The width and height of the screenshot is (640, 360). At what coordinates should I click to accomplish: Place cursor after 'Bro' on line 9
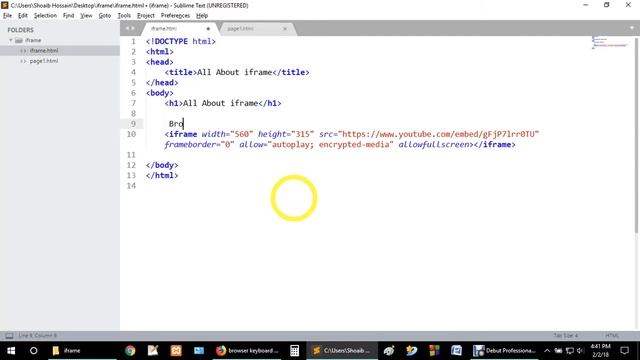pyautogui.click(x=184, y=124)
